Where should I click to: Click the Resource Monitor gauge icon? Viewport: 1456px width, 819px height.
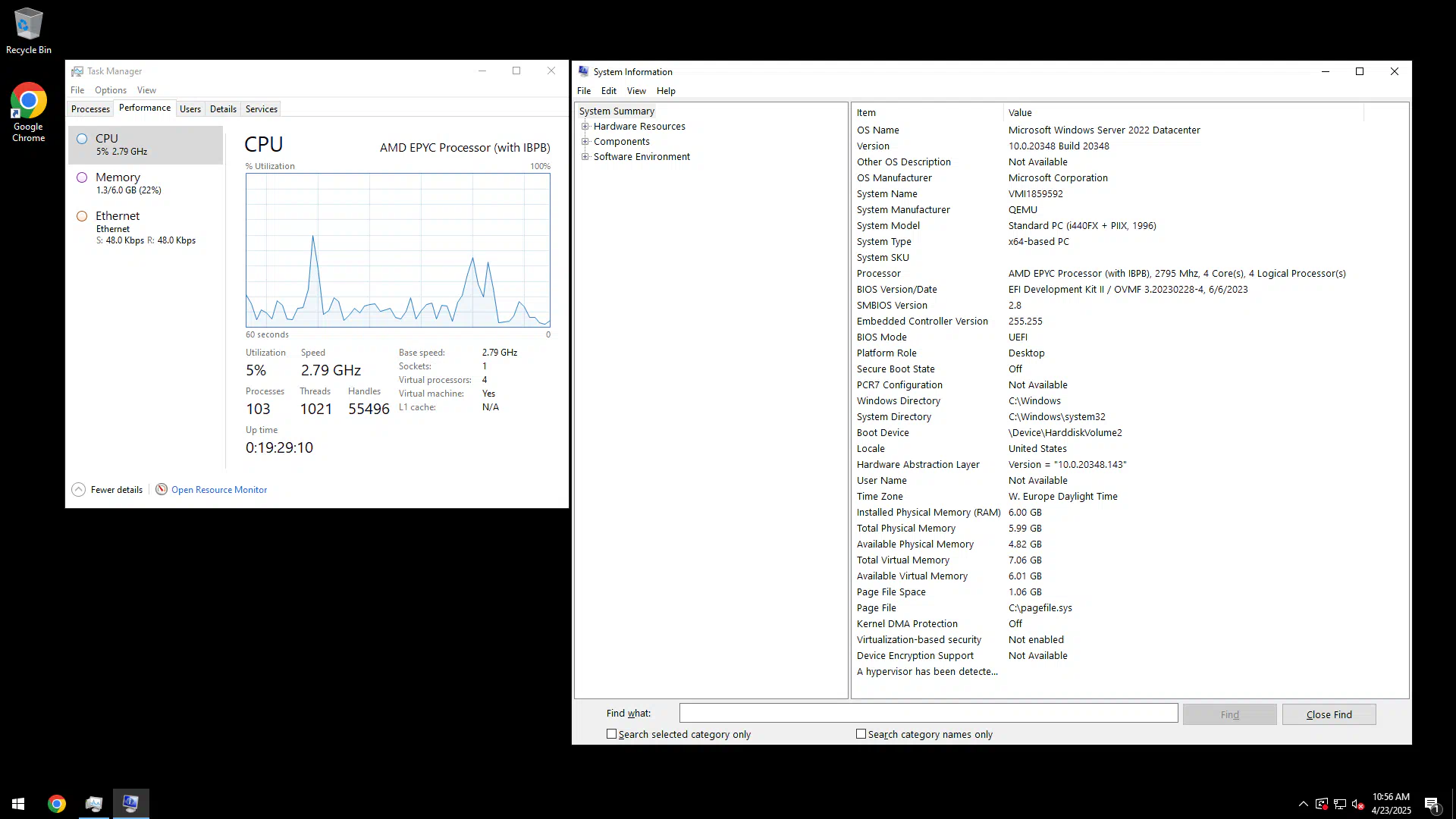[162, 490]
